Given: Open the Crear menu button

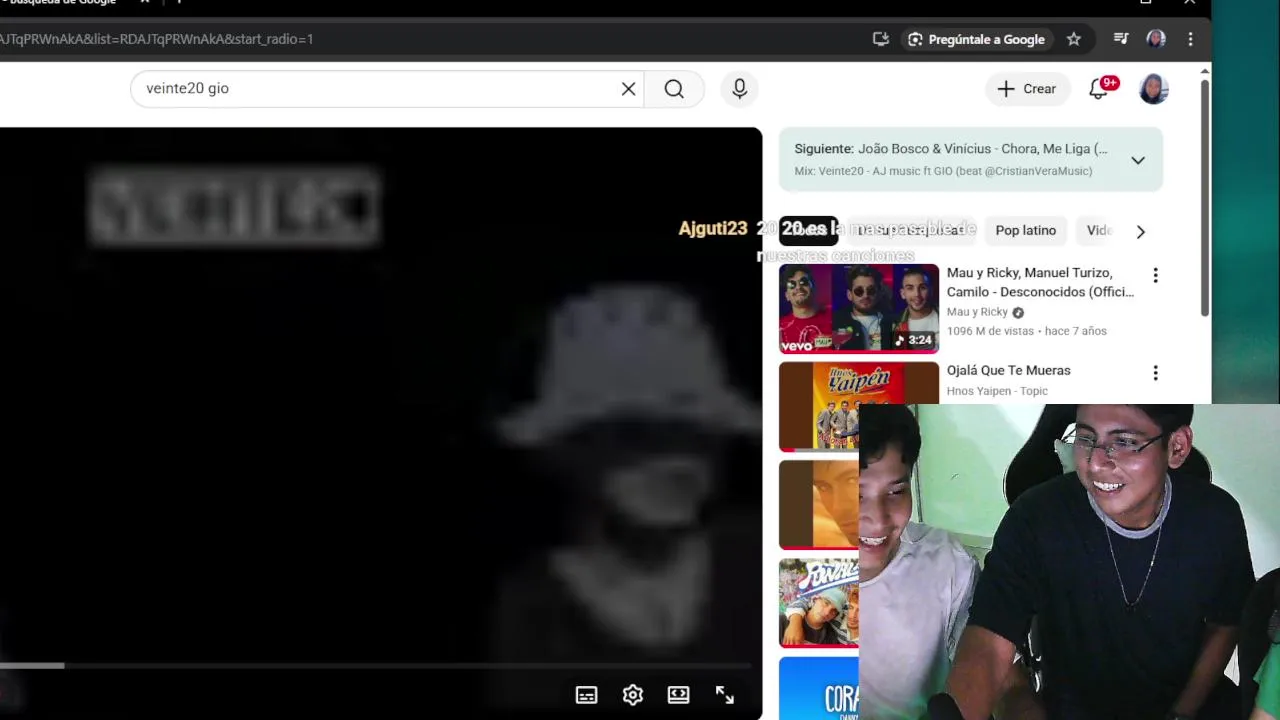Looking at the screenshot, I should click(x=1027, y=89).
